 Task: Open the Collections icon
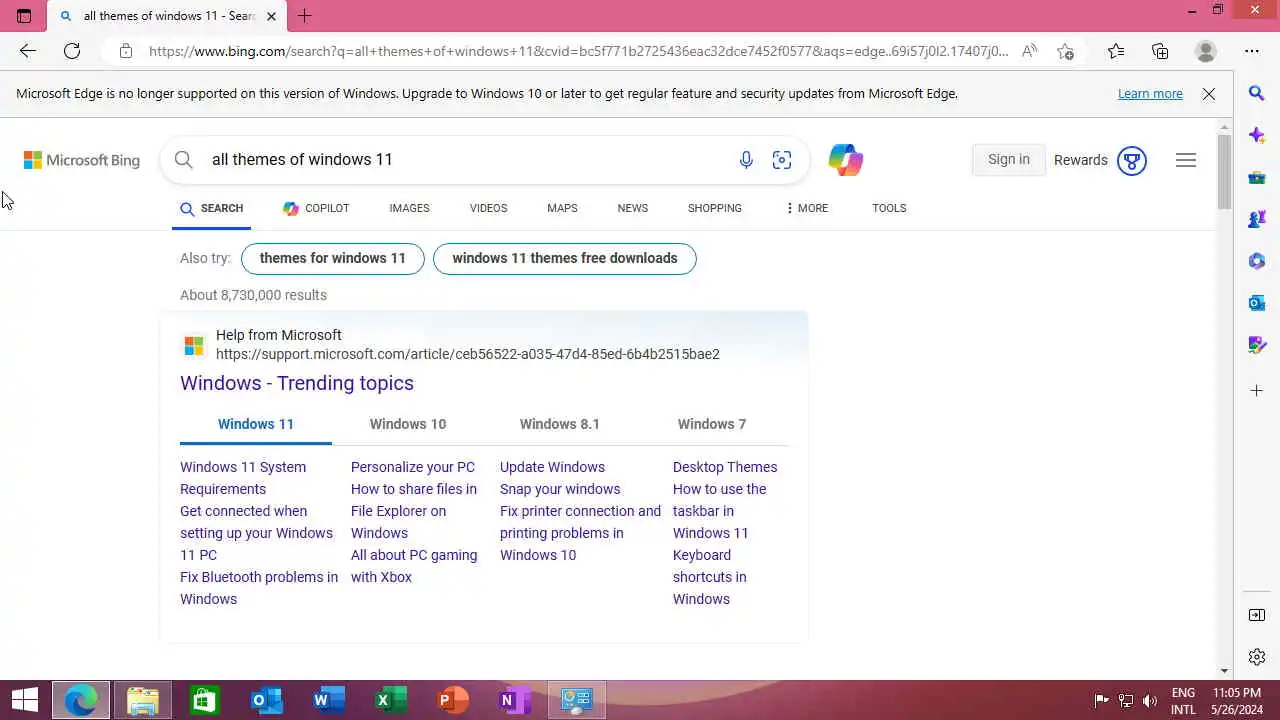click(1160, 51)
